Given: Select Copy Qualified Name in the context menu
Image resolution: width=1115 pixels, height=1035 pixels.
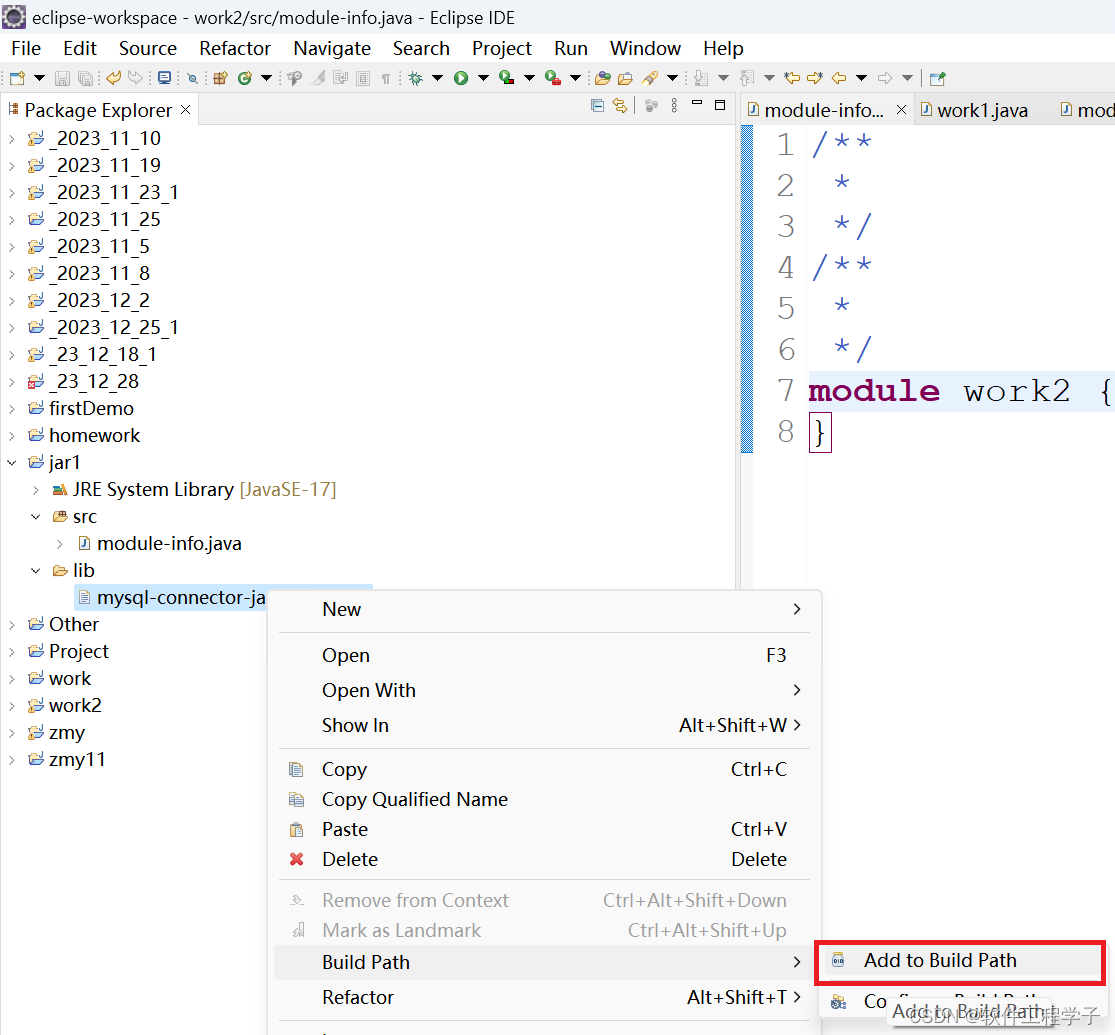Looking at the screenshot, I should tap(414, 799).
